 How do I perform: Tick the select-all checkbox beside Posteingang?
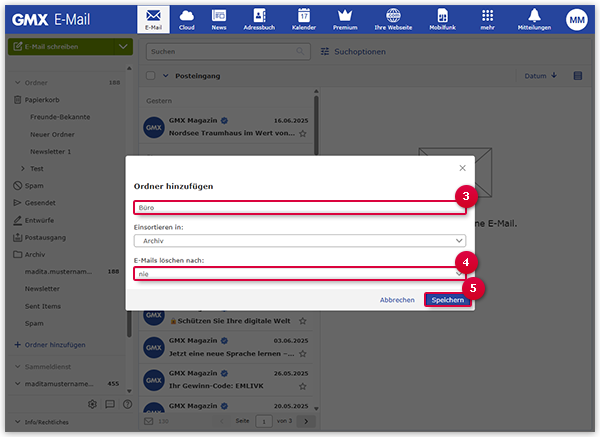[x=151, y=76]
